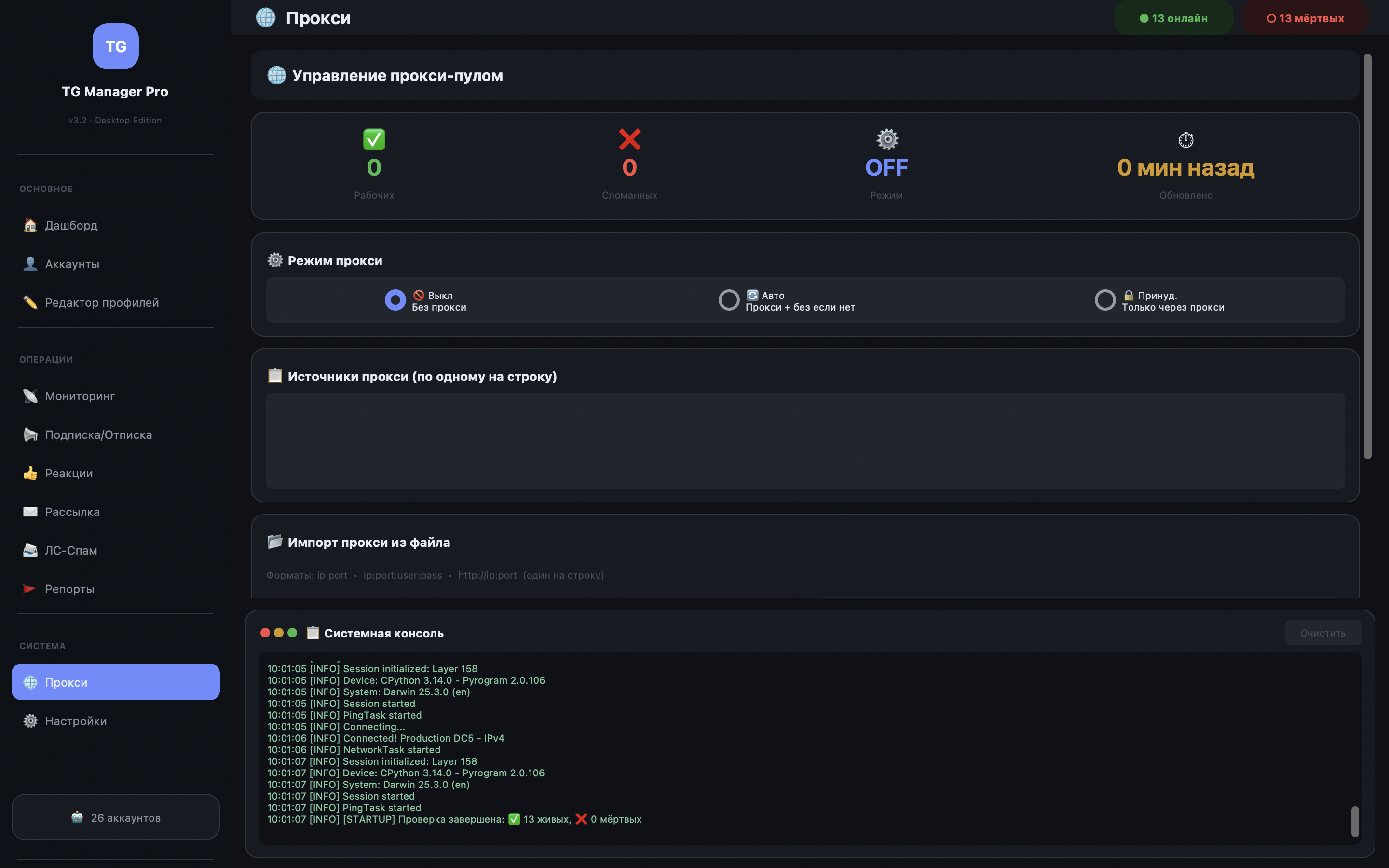Image resolution: width=1389 pixels, height=868 pixels.
Task: Select the Авто proxy mode radio
Action: coord(729,299)
